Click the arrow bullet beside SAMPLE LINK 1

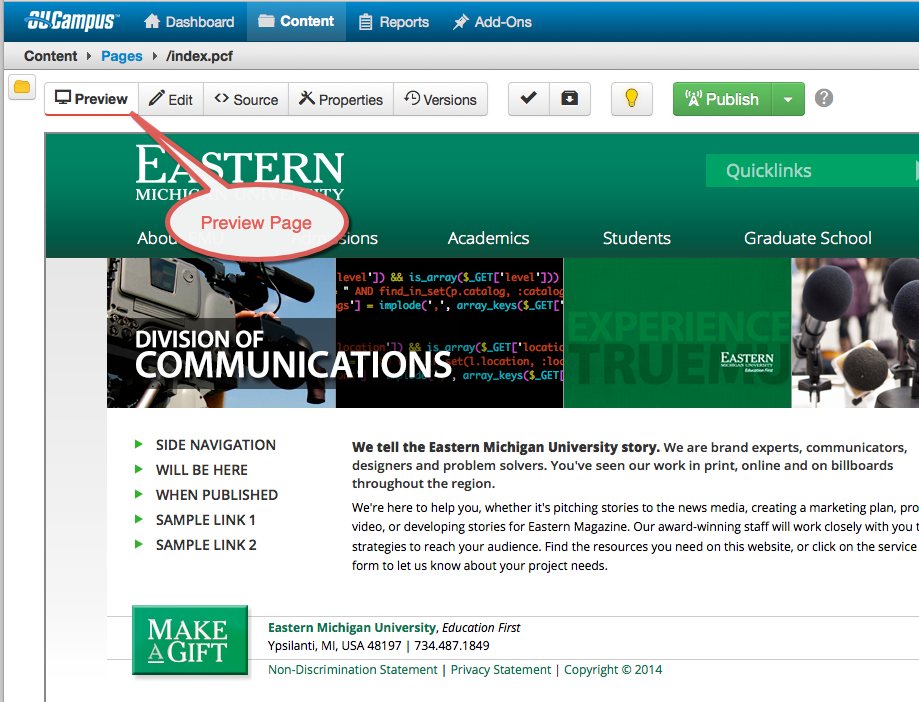(139, 519)
